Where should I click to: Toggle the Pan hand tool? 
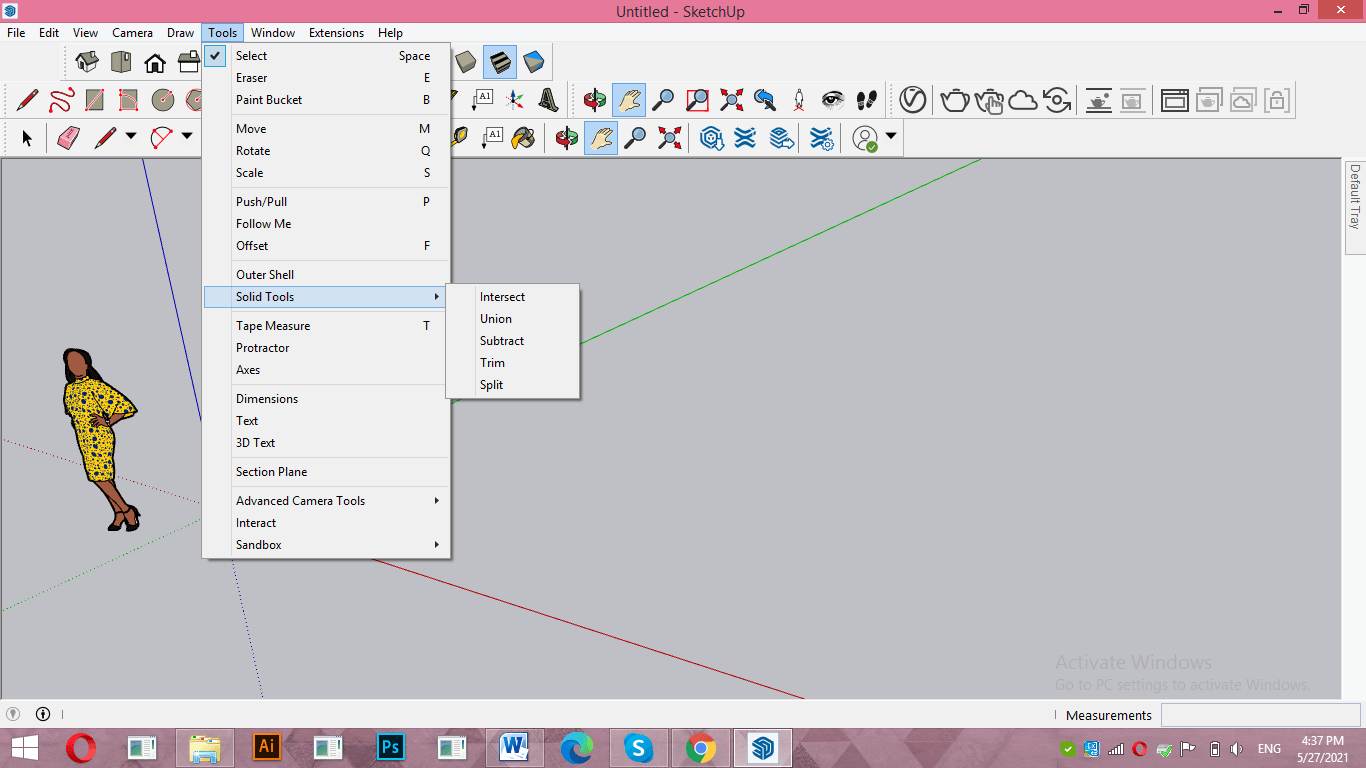click(629, 100)
